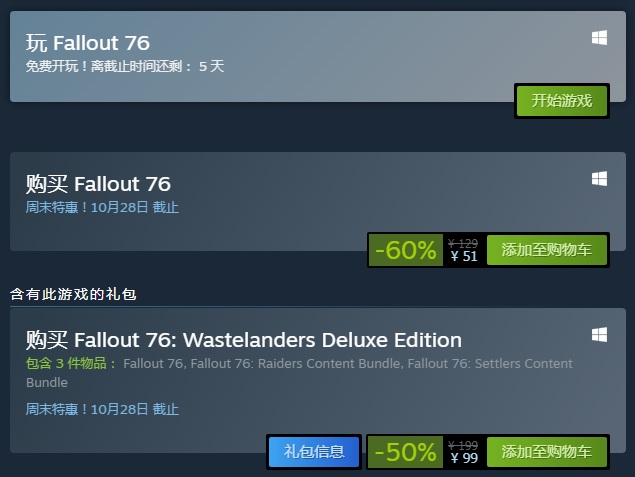Click the 购买 Fallout 76 heading
This screenshot has width=635, height=477.
(x=98, y=184)
